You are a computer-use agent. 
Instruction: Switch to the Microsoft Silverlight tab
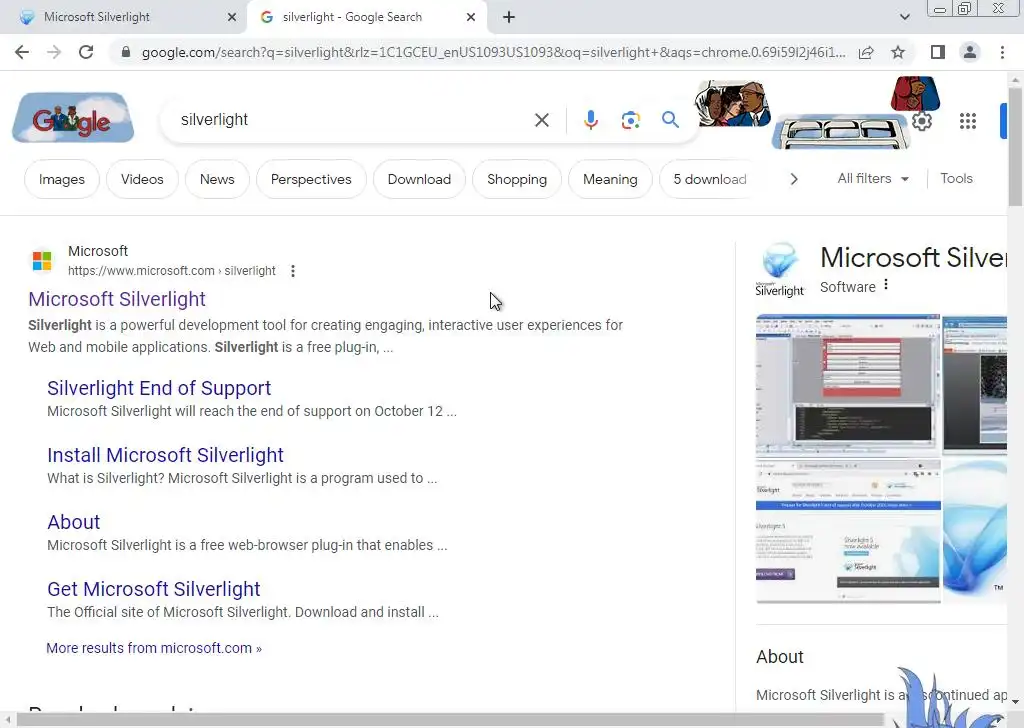point(123,17)
